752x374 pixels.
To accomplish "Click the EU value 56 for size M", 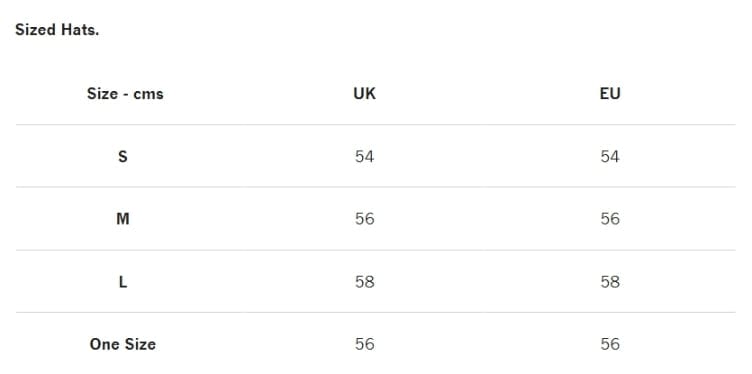I will click(610, 219).
